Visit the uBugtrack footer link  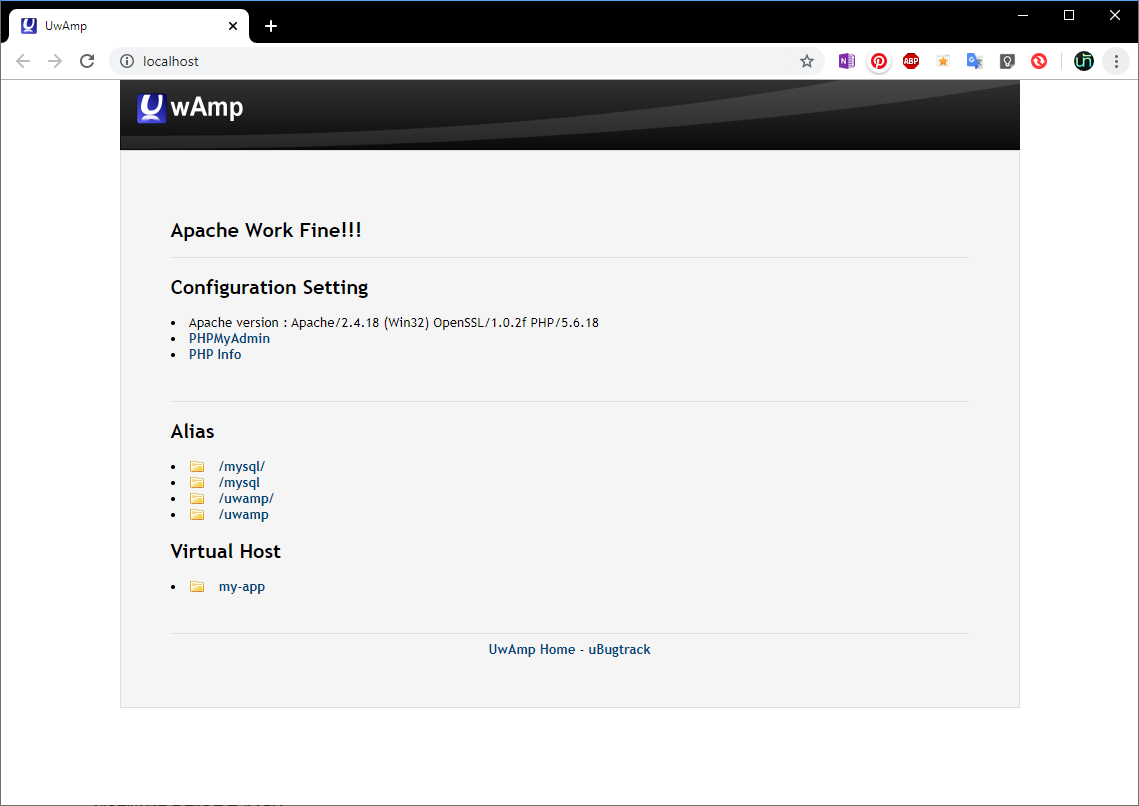click(x=620, y=649)
